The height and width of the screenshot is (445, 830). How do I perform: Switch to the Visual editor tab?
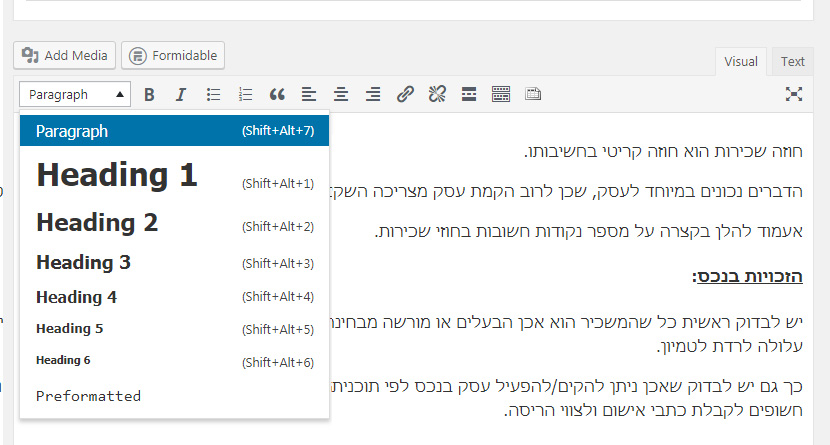click(741, 62)
